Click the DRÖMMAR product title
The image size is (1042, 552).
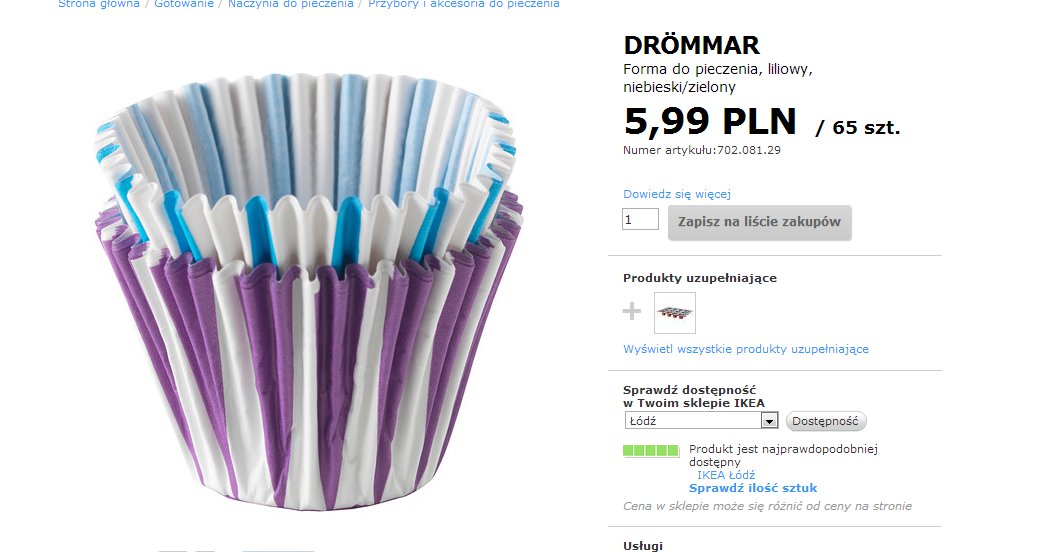coord(691,45)
